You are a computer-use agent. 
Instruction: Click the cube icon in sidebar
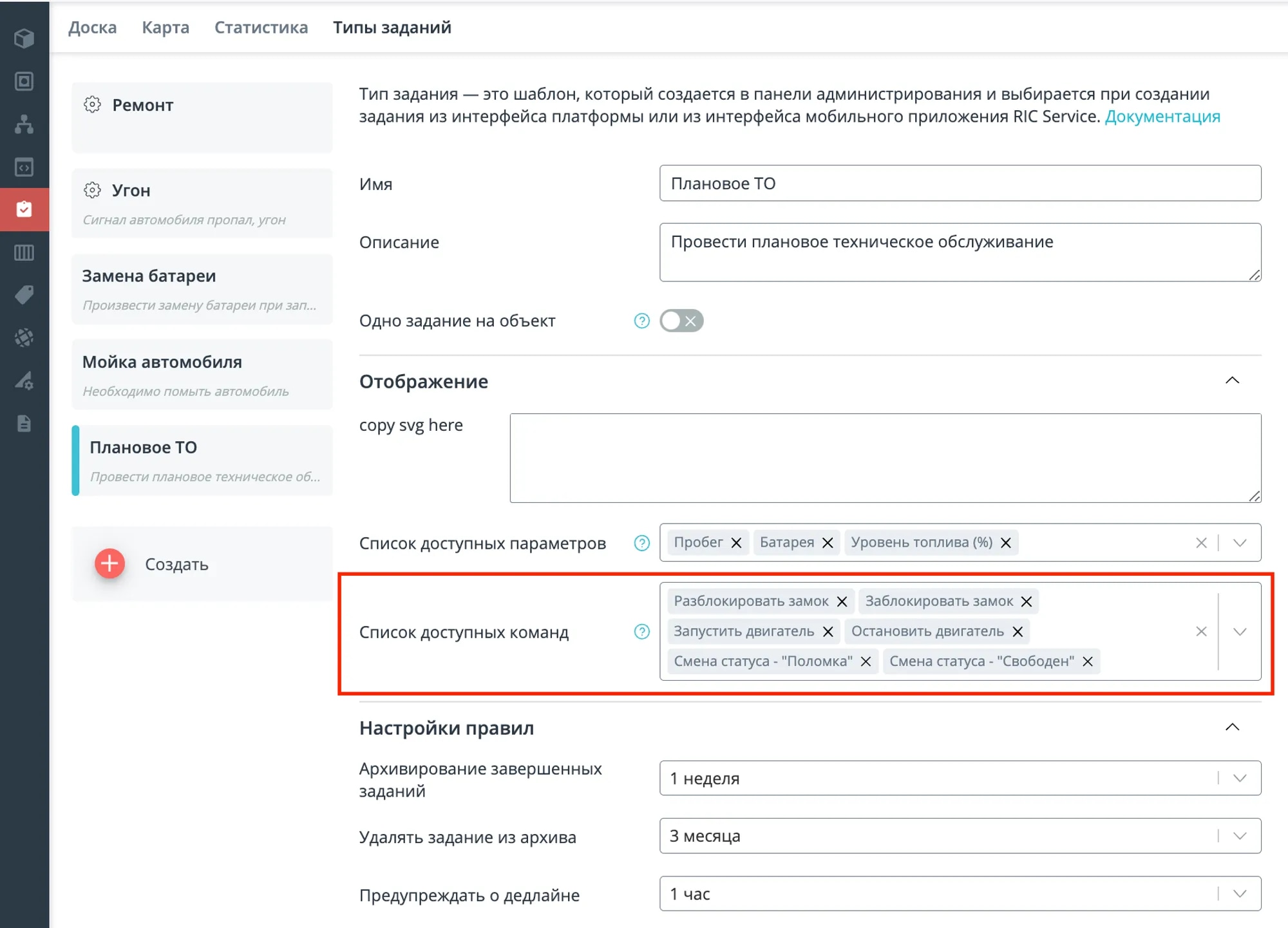(24, 39)
